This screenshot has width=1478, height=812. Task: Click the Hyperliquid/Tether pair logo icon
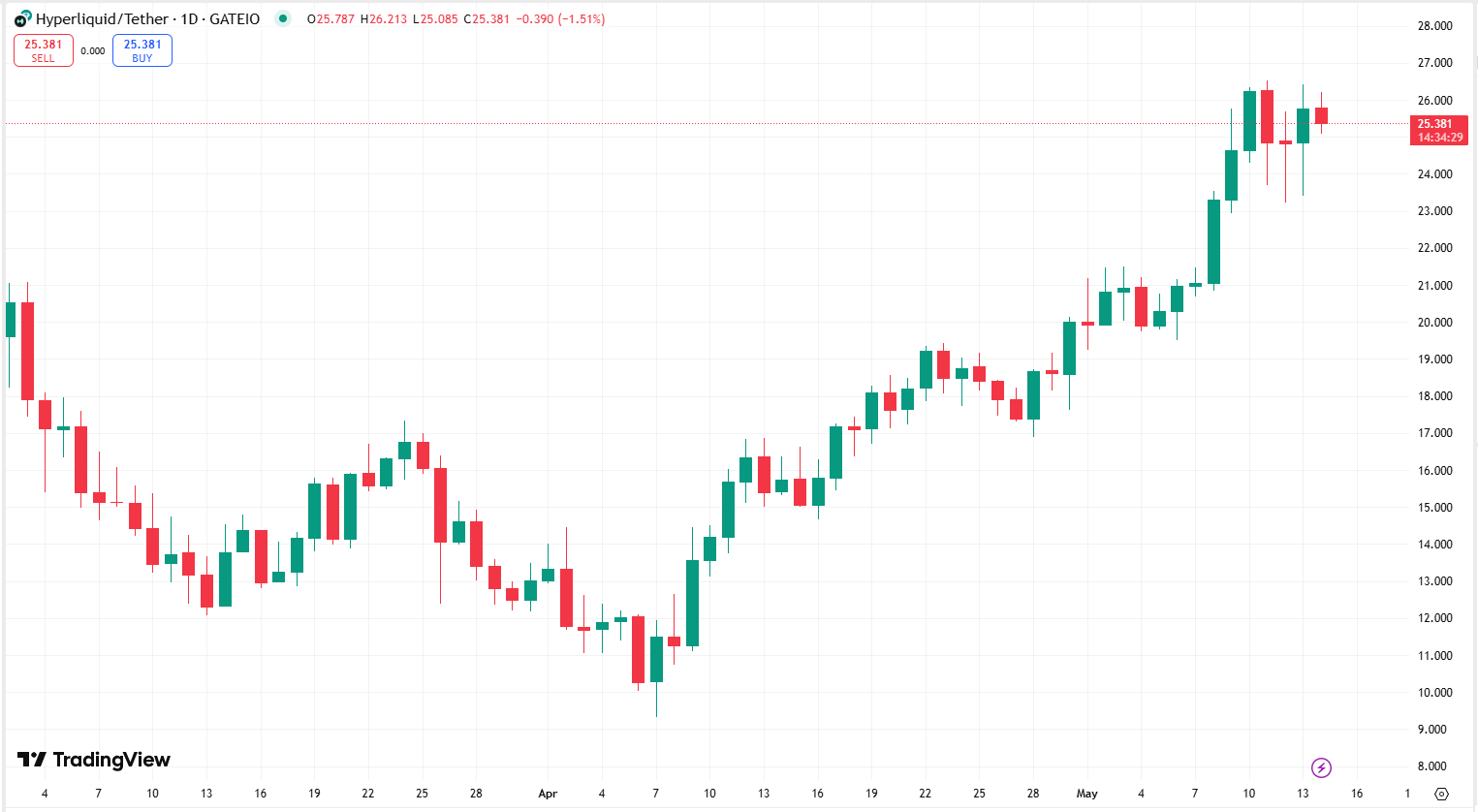click(x=23, y=18)
